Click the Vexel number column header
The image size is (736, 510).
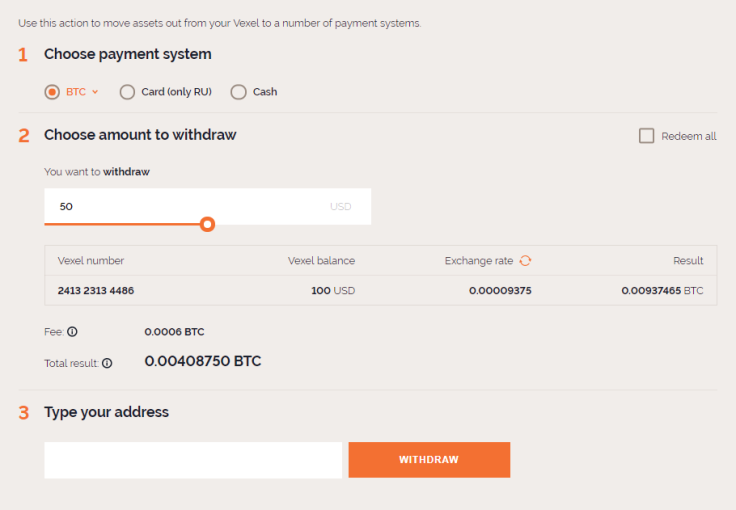91,260
